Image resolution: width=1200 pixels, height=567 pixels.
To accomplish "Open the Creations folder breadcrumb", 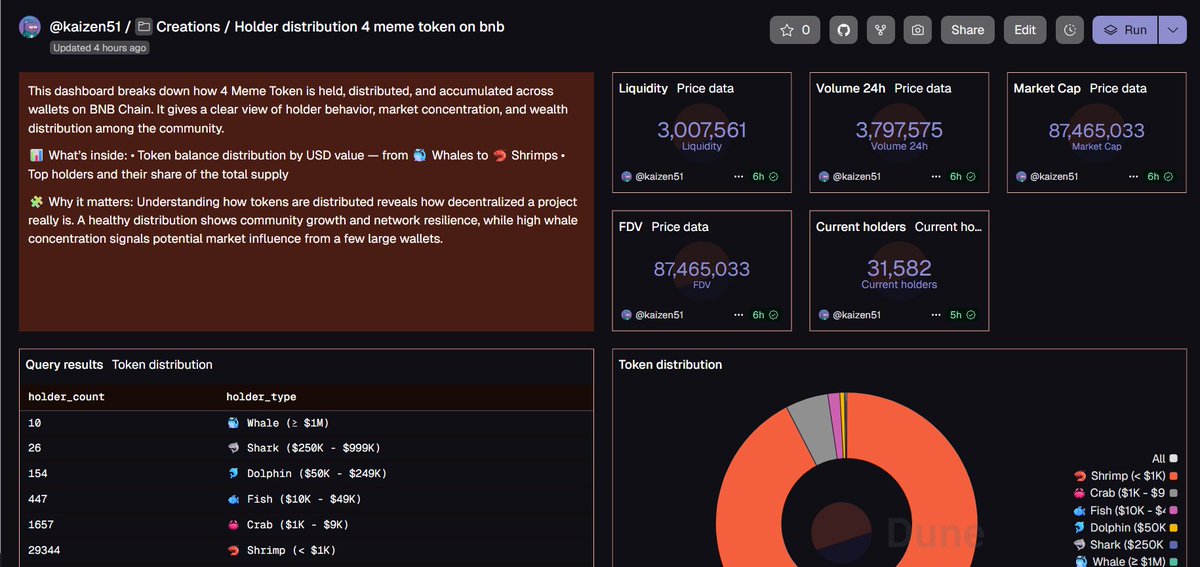I will 190,27.
